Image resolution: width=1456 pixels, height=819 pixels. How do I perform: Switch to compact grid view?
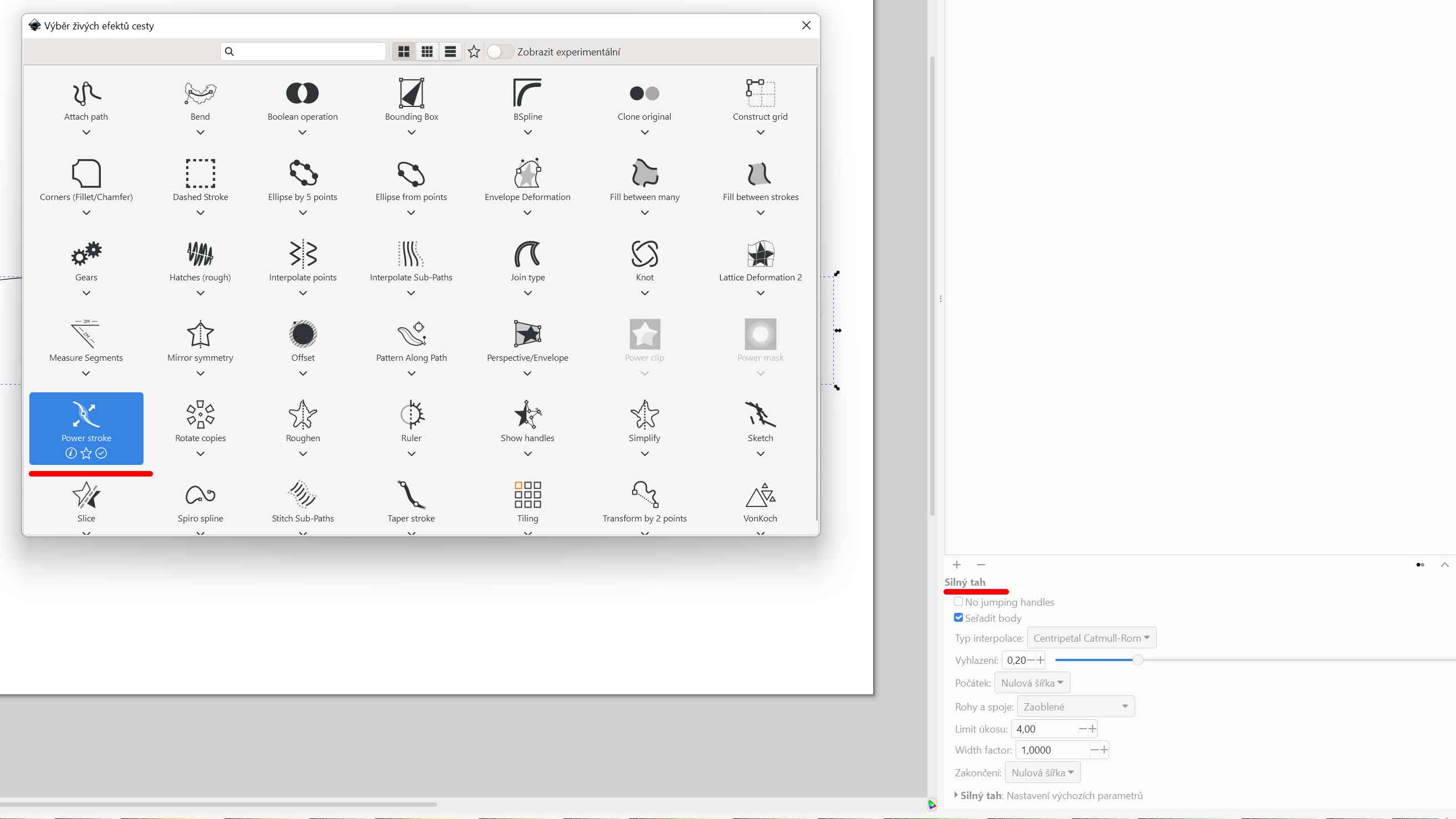pos(427,52)
